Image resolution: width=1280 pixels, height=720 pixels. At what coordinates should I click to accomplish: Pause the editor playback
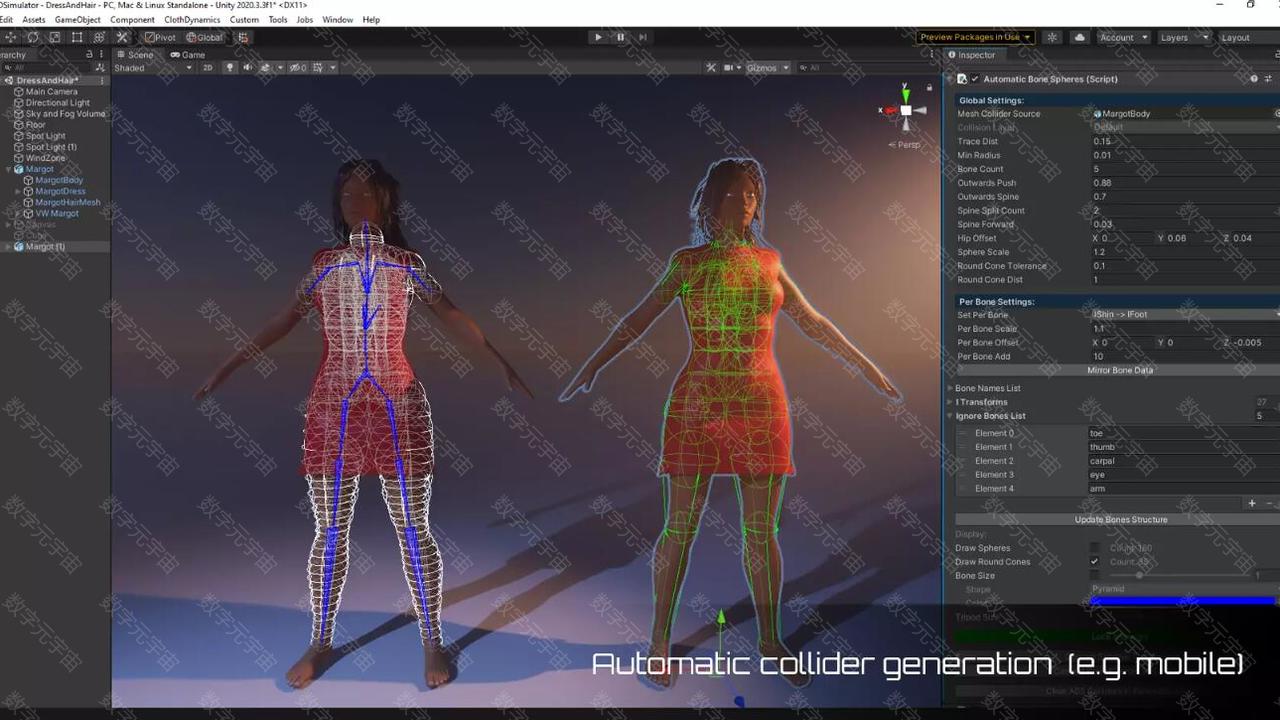pos(620,37)
